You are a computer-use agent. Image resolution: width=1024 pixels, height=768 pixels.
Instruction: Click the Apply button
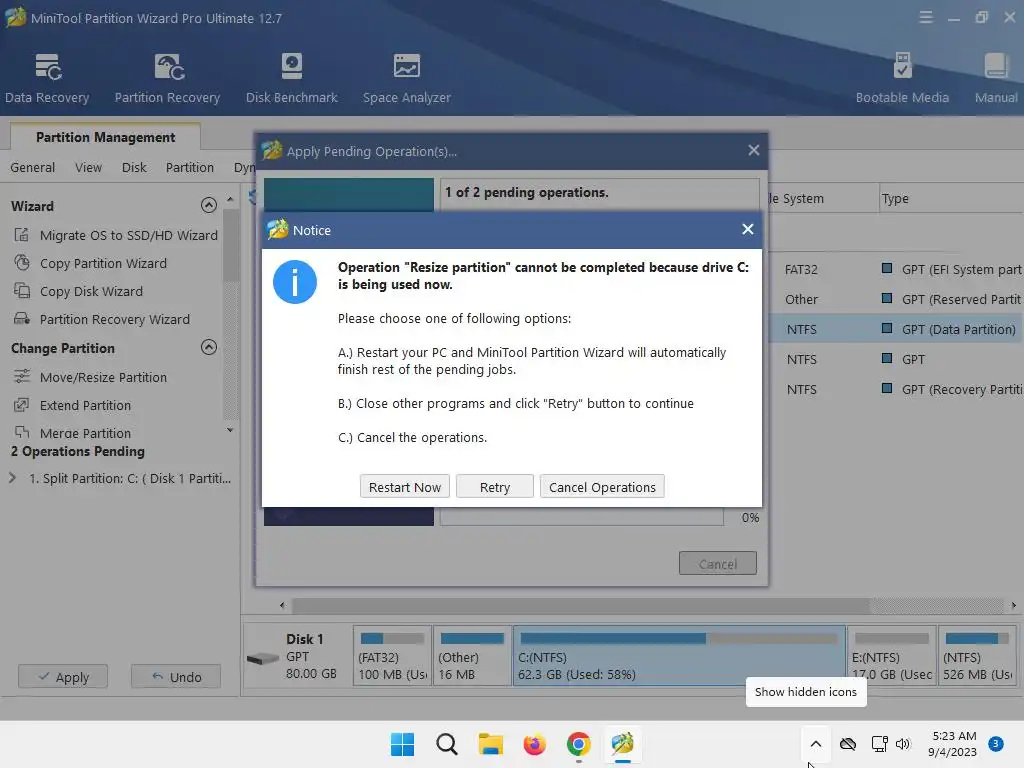tap(63, 677)
